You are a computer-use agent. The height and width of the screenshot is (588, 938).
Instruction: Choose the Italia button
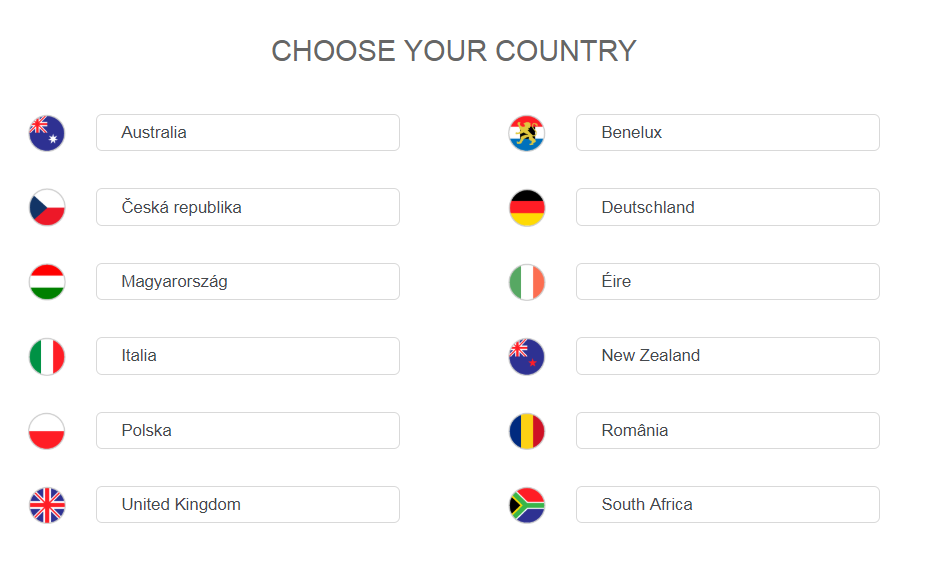point(248,356)
